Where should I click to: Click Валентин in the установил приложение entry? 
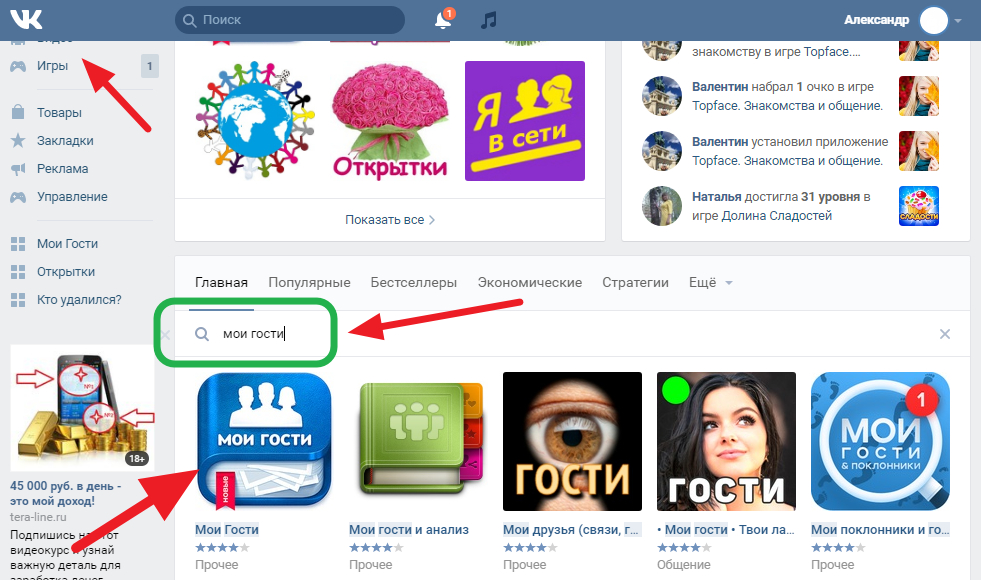tap(720, 142)
